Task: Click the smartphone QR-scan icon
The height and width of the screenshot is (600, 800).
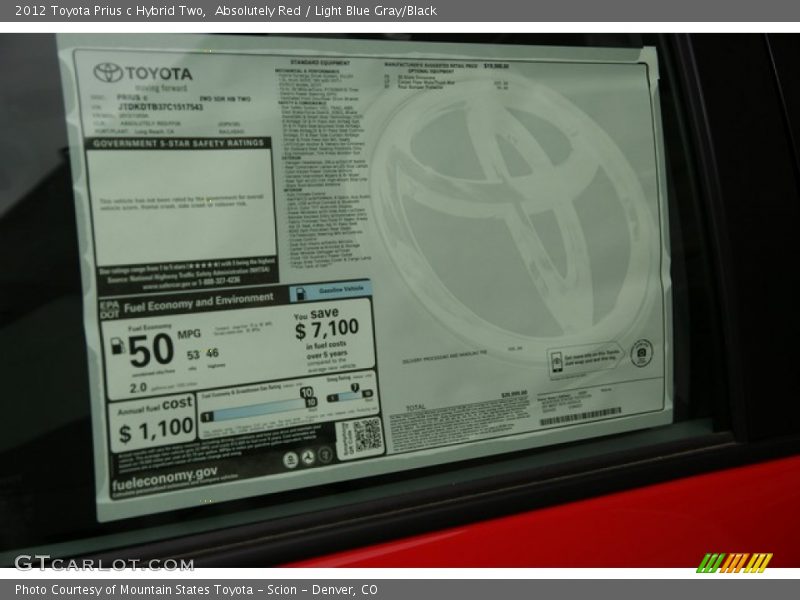Action: tap(557, 361)
